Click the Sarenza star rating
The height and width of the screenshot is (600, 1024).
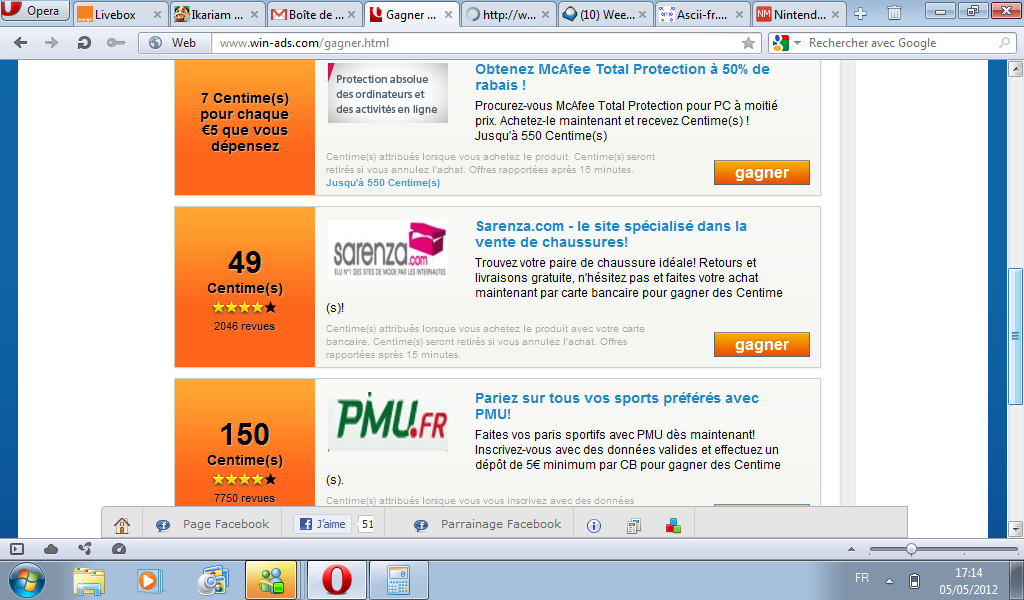tap(244, 307)
